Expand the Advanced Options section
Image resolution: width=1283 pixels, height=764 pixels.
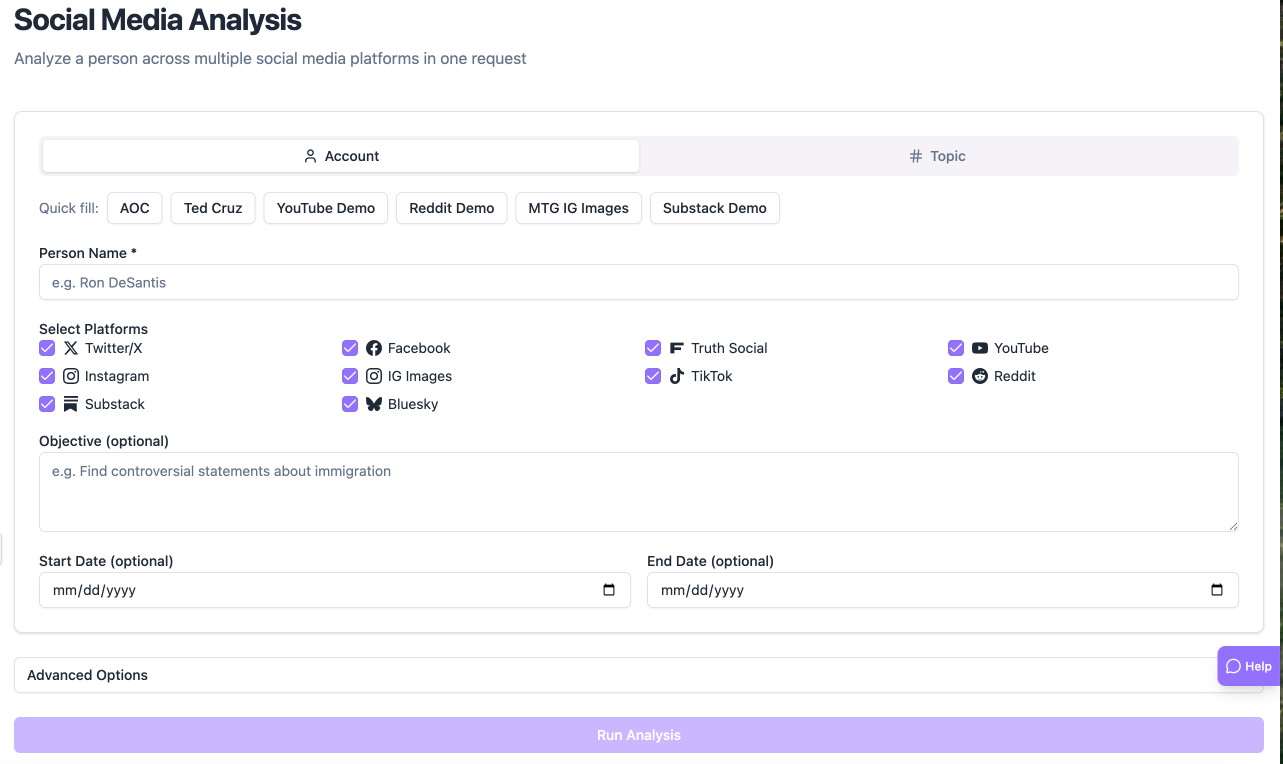[638, 675]
